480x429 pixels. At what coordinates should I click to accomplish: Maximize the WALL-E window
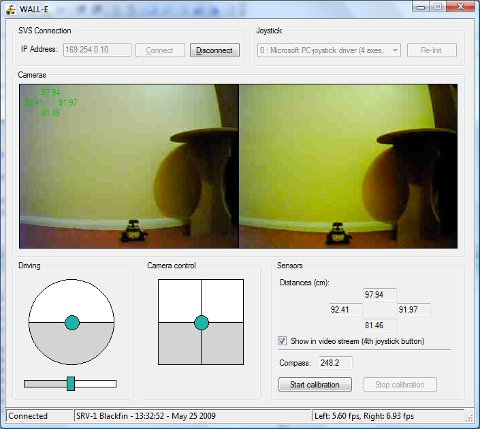(439, 6)
